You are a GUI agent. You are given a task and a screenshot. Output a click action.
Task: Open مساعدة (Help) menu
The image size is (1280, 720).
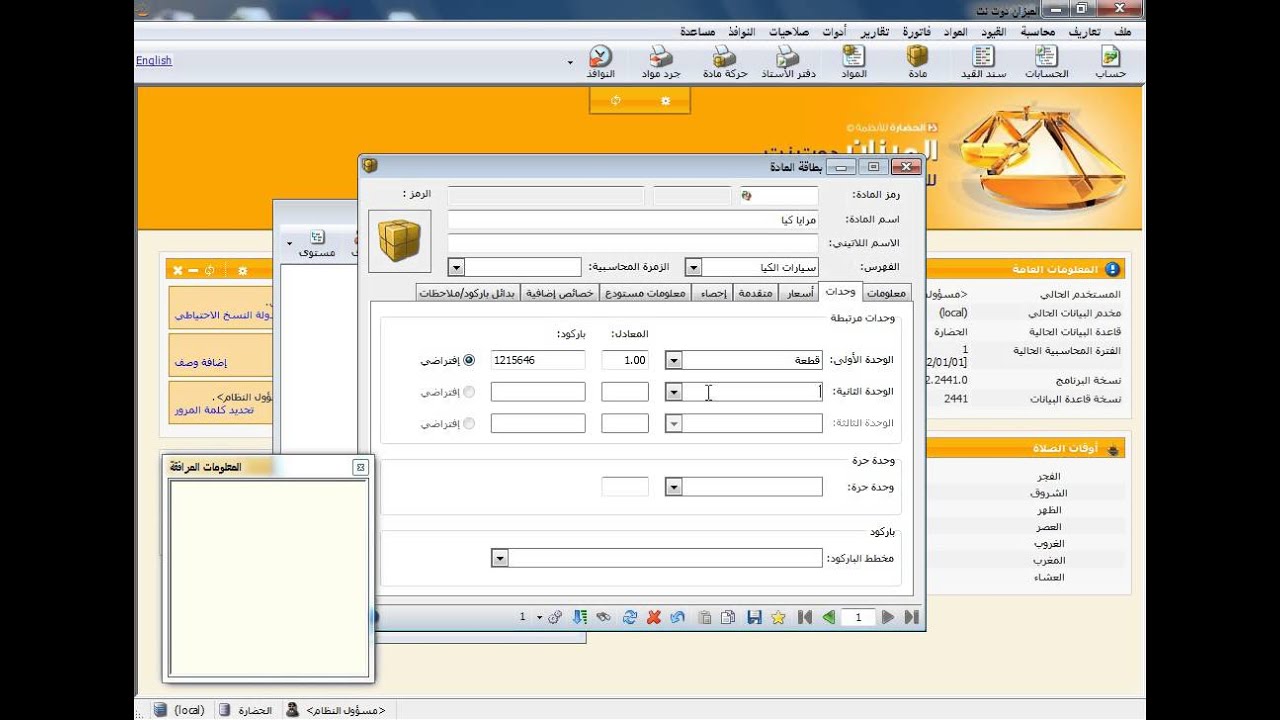pos(697,32)
